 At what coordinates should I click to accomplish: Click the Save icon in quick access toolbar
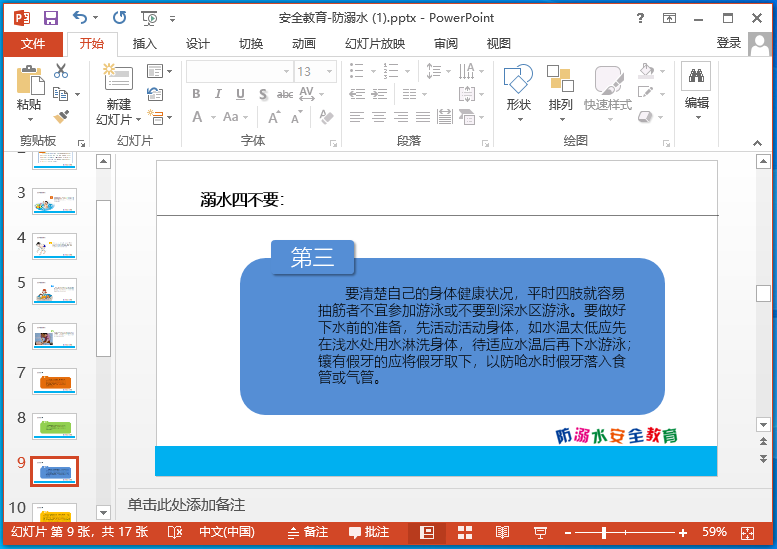click(50, 17)
